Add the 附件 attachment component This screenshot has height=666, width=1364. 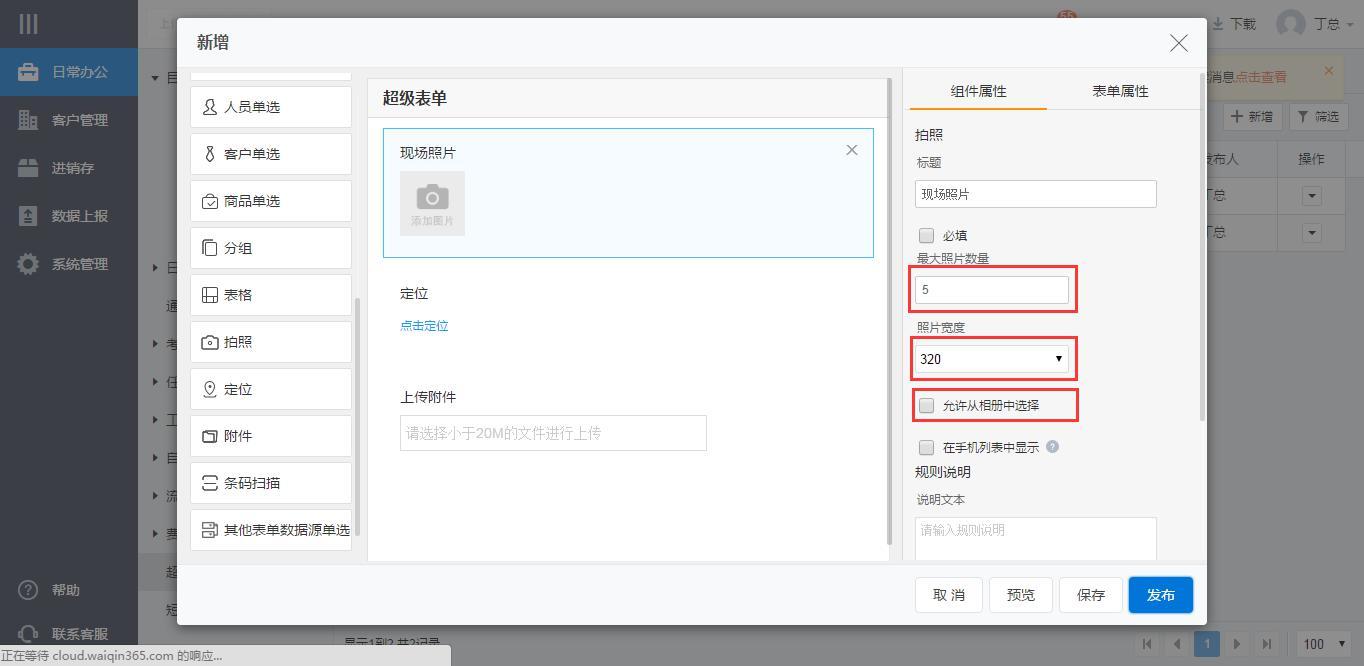click(x=270, y=436)
